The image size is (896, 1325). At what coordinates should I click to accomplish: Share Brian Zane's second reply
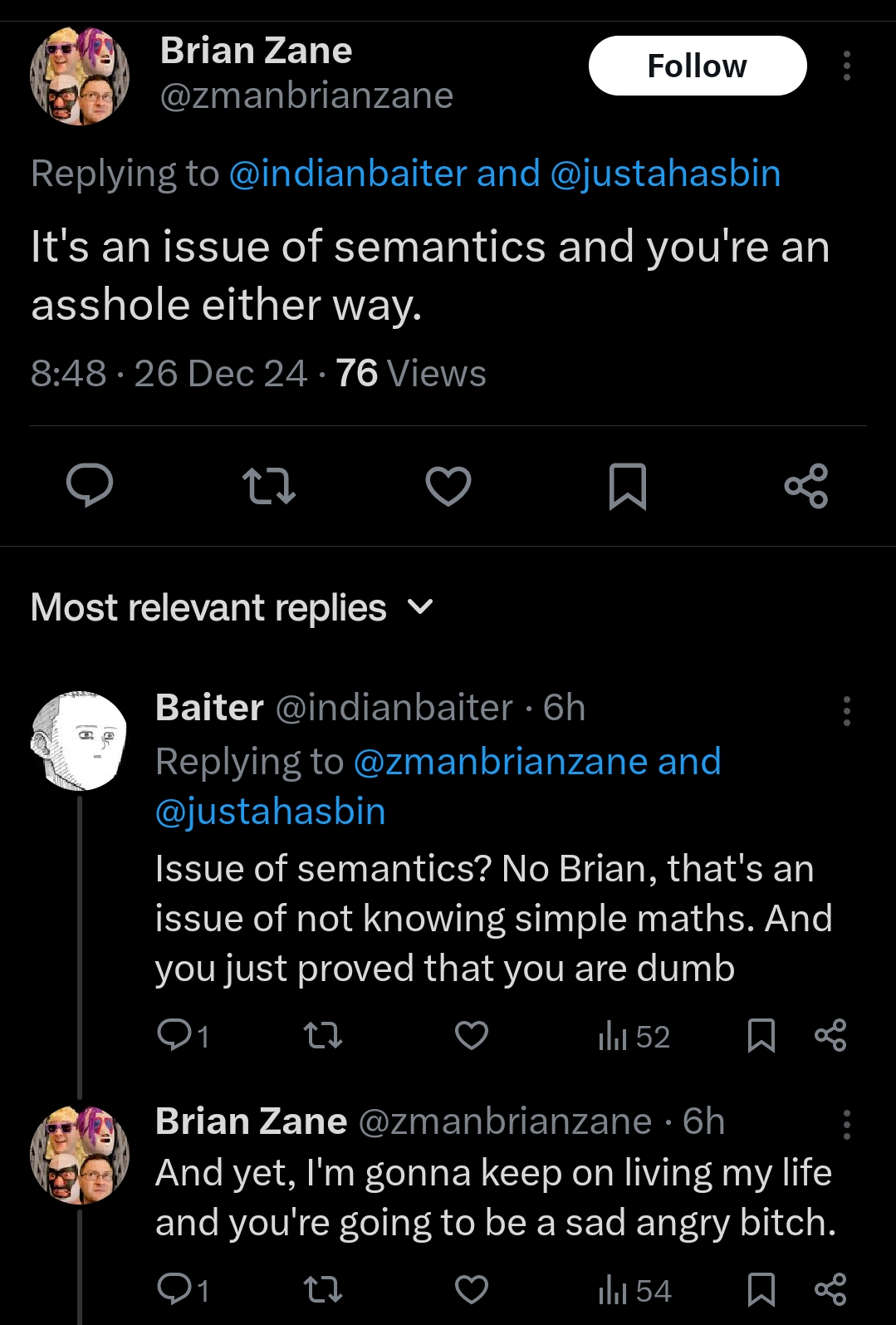coord(830,1289)
